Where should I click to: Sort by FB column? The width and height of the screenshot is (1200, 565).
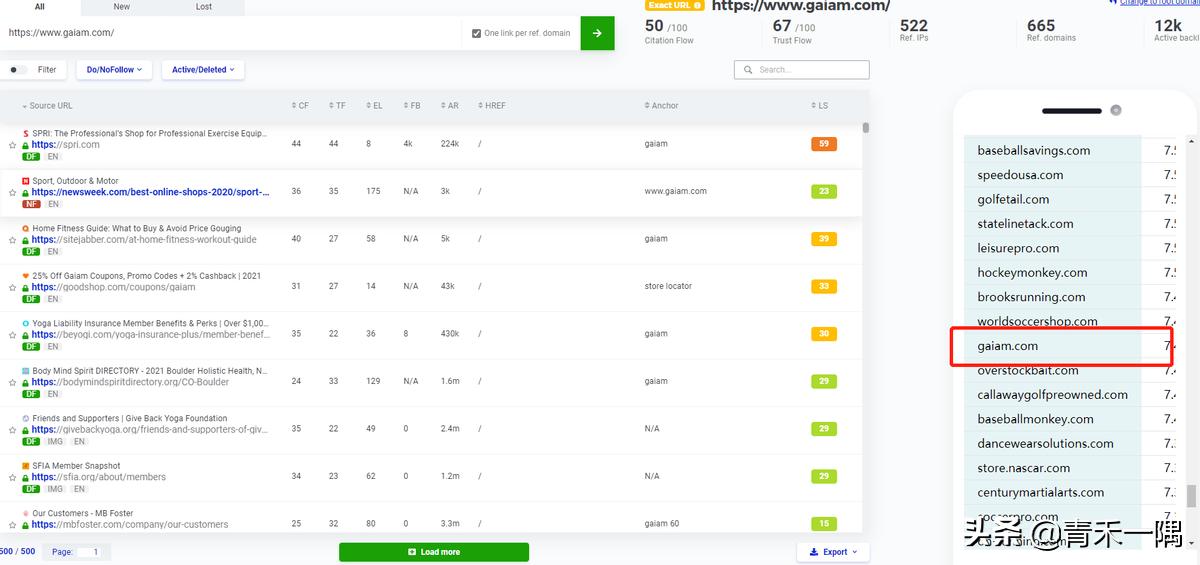pos(411,106)
